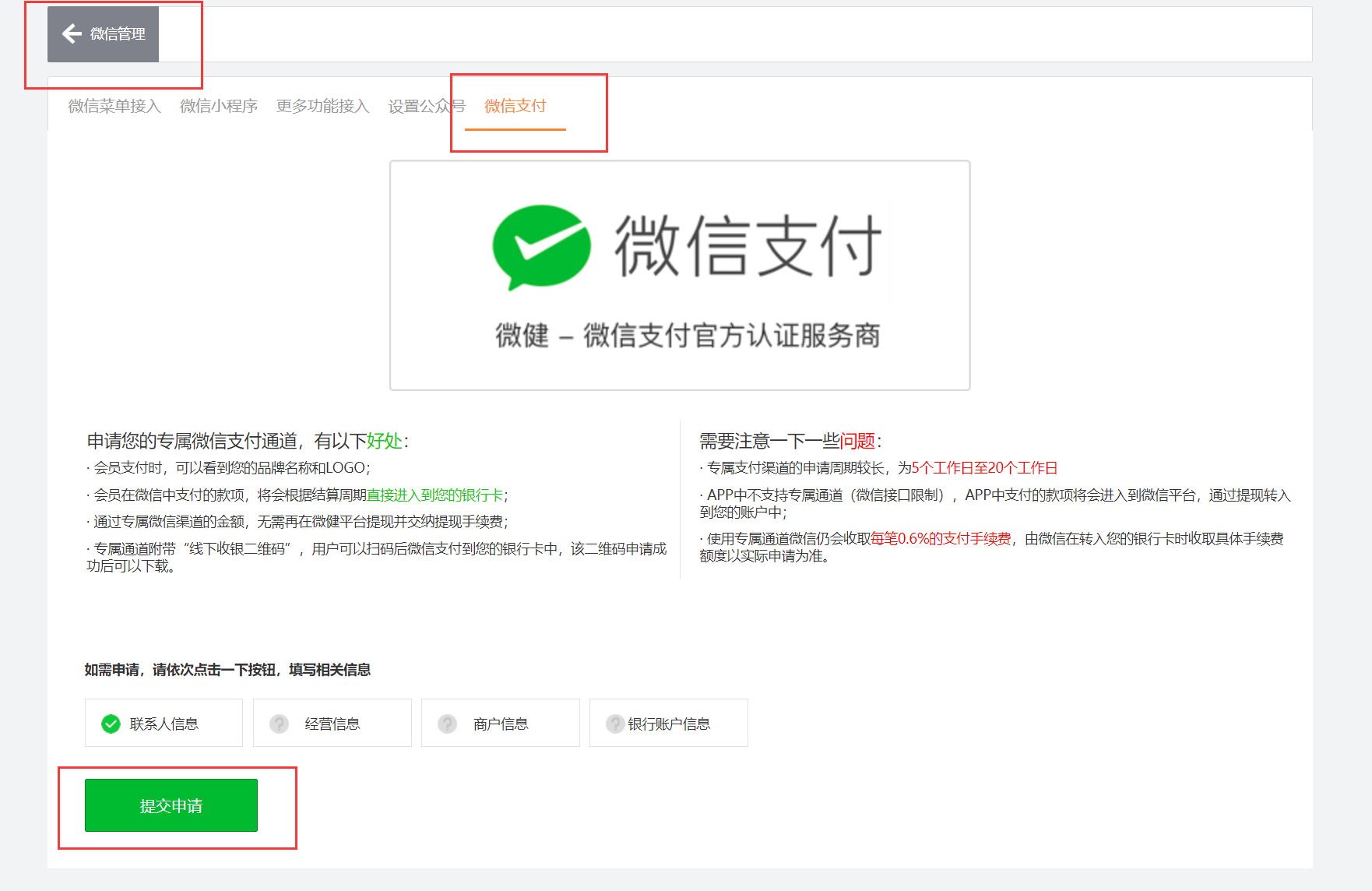This screenshot has width=1372, height=891.
Task: Click the banner caption 微健 – 微信支付官方认证服务商
Action: pyautogui.click(x=688, y=336)
